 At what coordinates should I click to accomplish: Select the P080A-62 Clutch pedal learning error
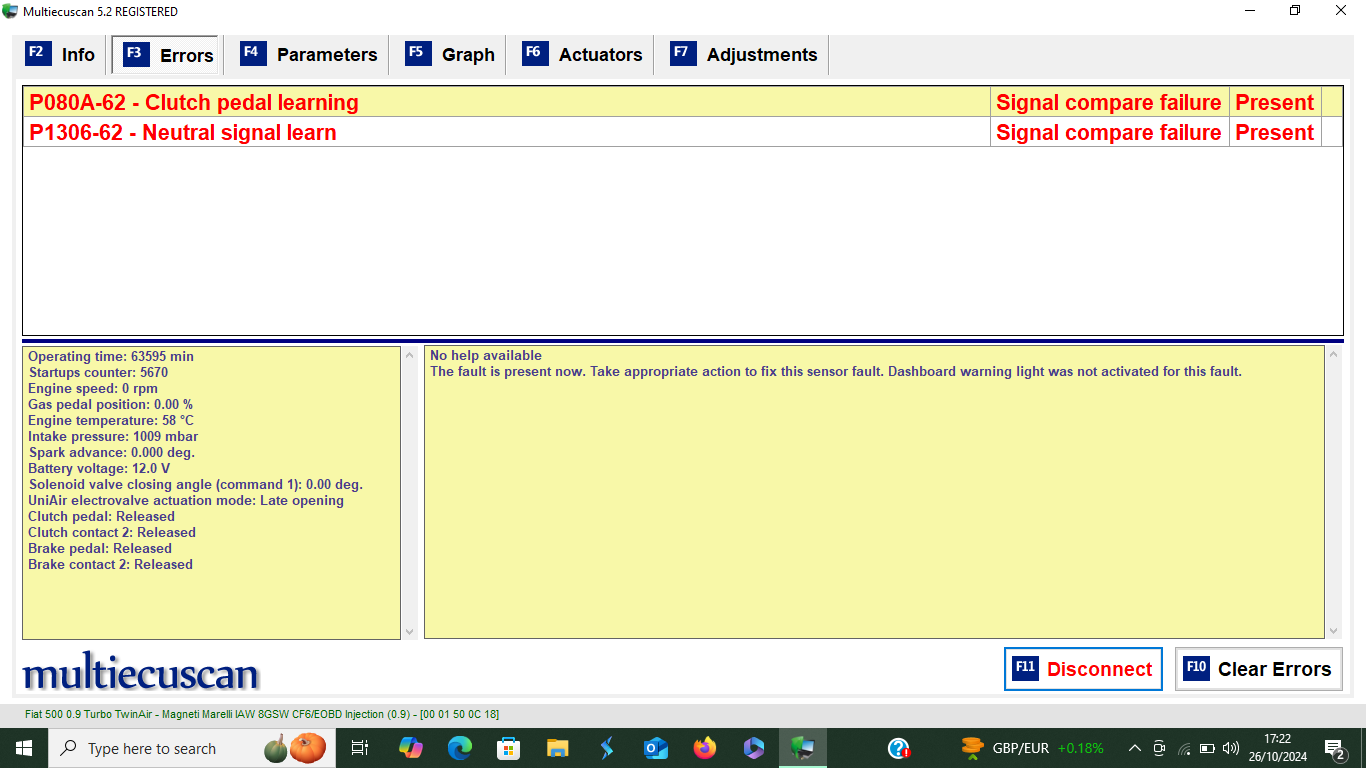(194, 102)
